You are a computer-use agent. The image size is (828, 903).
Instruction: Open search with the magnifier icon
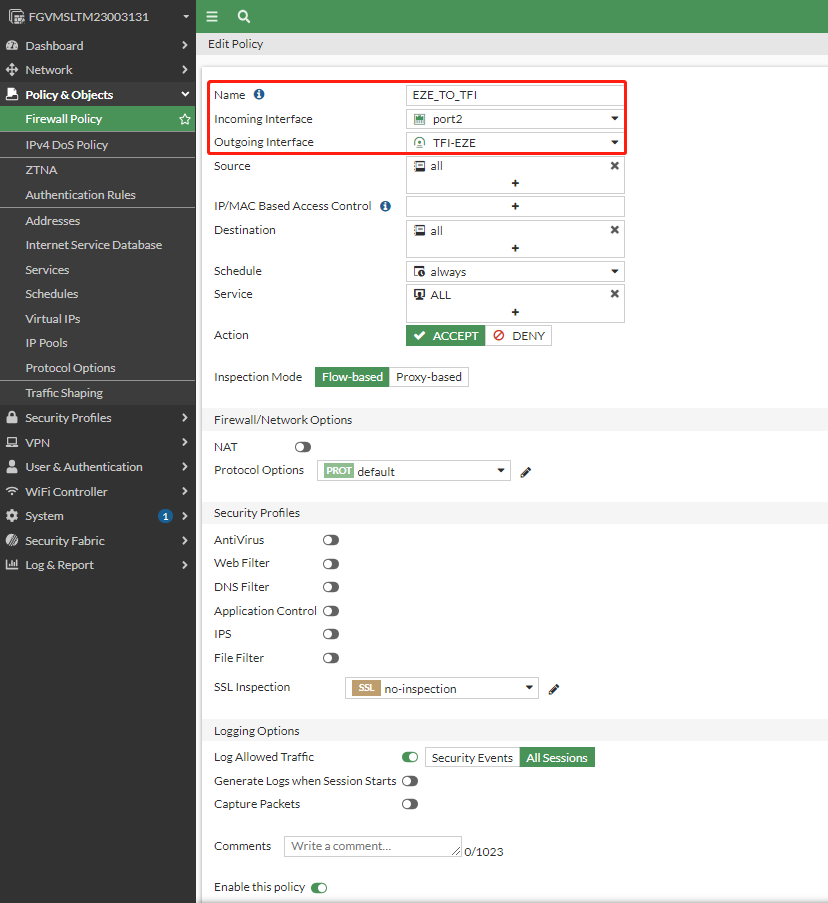244,16
